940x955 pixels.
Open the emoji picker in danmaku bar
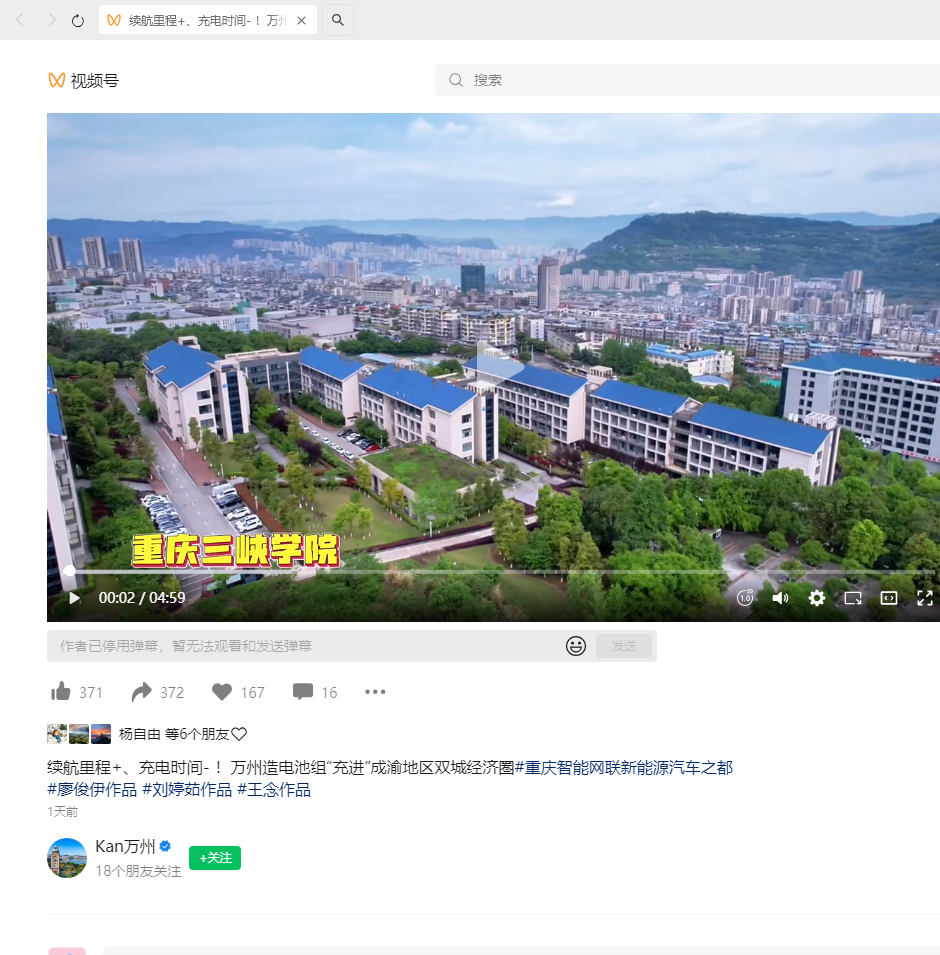coord(576,646)
